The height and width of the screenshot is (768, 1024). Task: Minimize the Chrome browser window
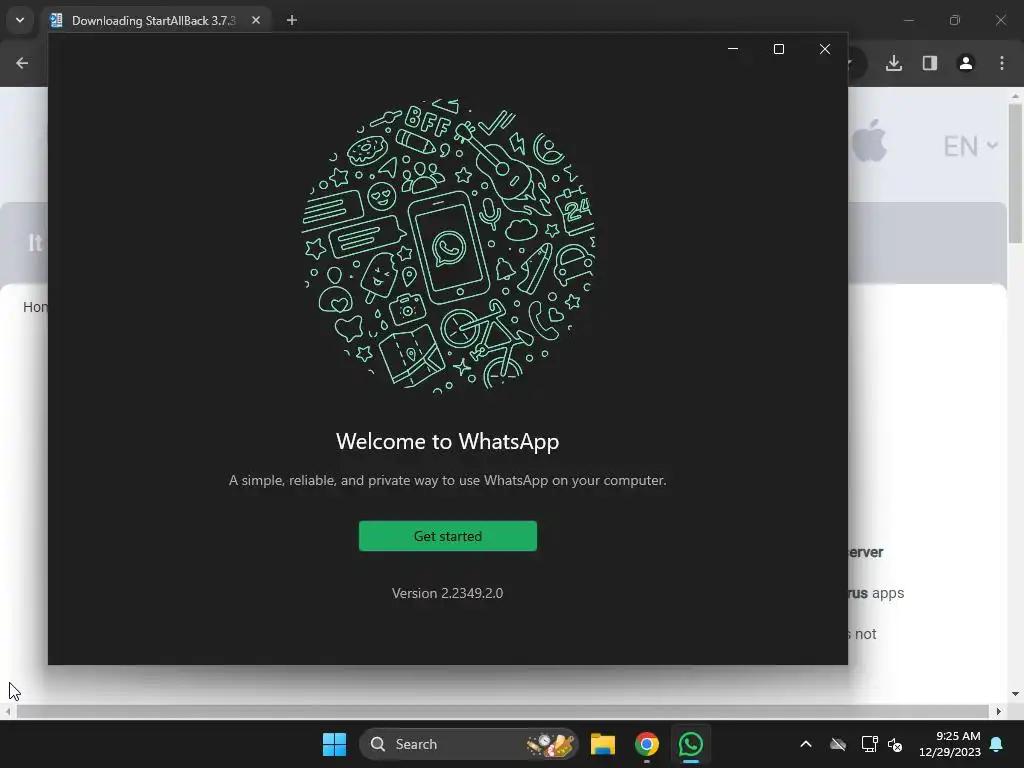pos(908,20)
